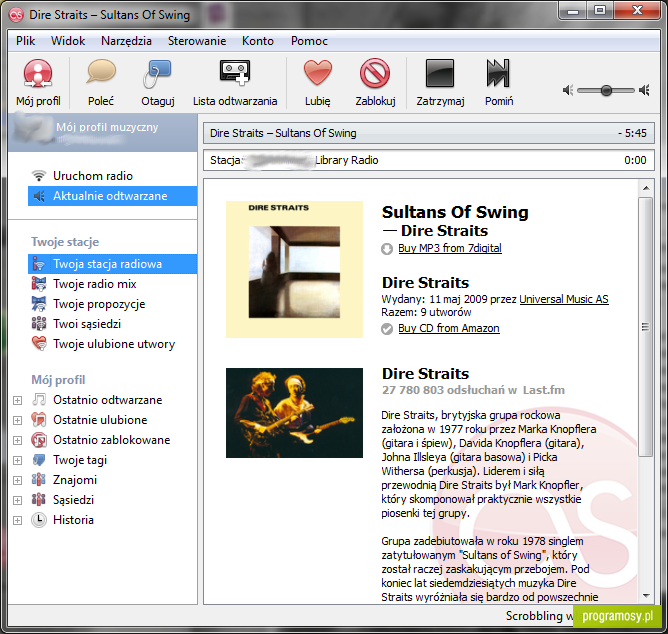This screenshot has height=634, width=668.
Task: Click the Dire Straits album cover thumbnail
Action: 294,269
